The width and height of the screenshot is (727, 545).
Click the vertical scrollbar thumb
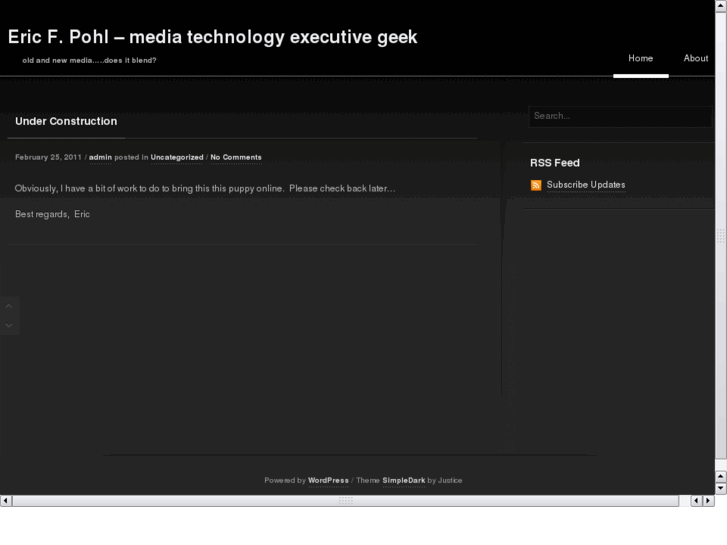pyautogui.click(x=721, y=236)
